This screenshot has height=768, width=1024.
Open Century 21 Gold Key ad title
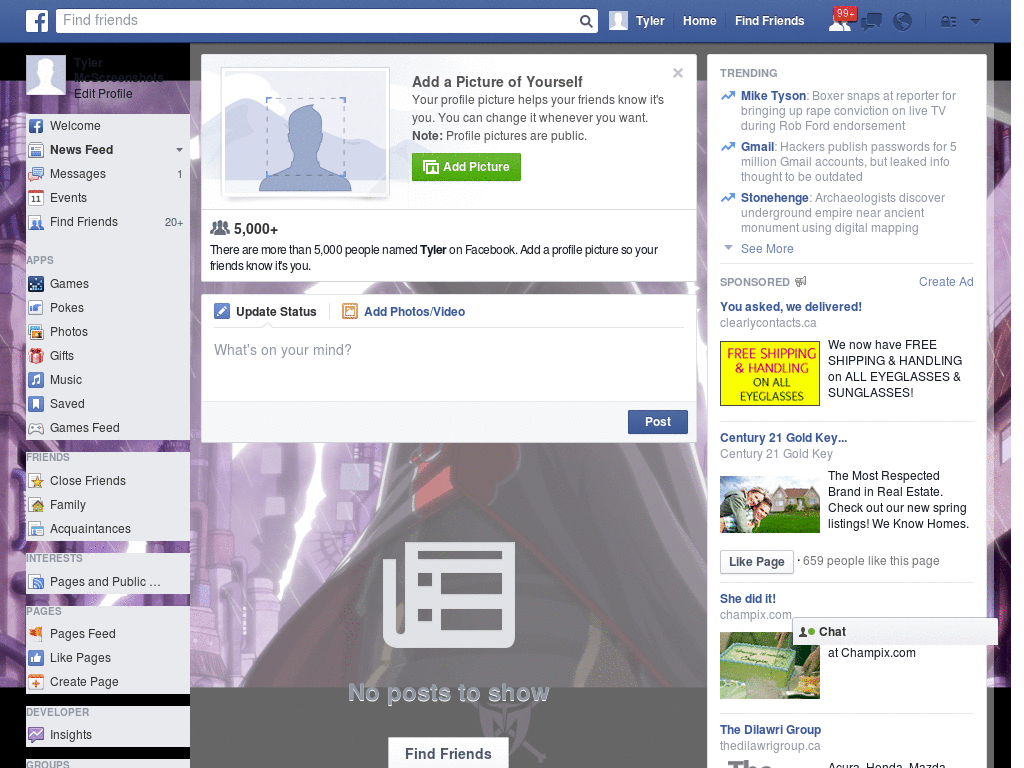coord(783,438)
